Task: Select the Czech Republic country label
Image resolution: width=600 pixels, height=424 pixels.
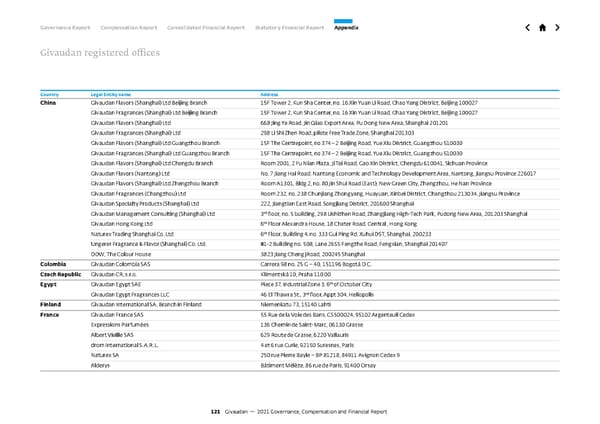Action: tap(62, 273)
